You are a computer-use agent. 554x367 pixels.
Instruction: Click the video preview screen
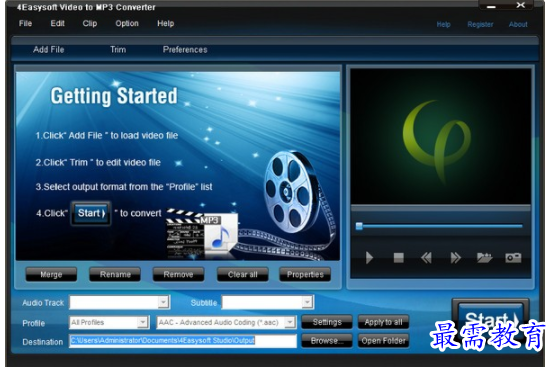(441, 136)
